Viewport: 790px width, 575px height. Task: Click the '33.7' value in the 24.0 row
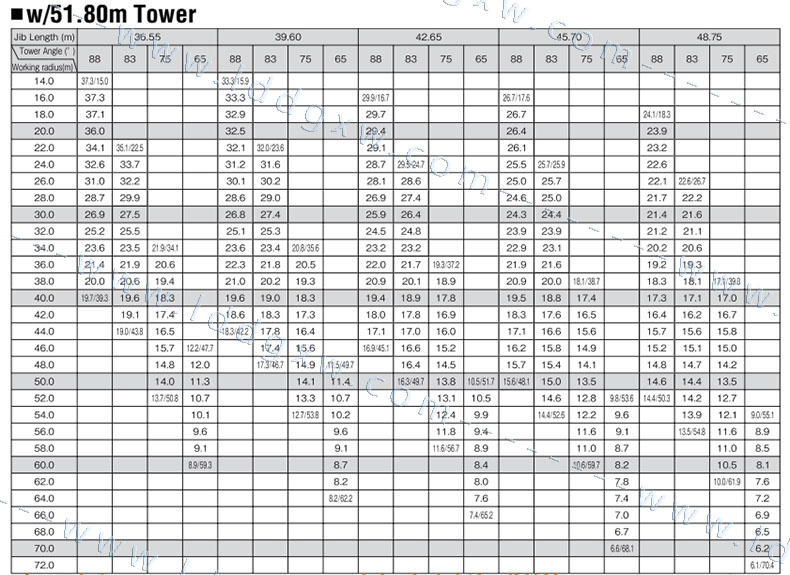click(130, 164)
